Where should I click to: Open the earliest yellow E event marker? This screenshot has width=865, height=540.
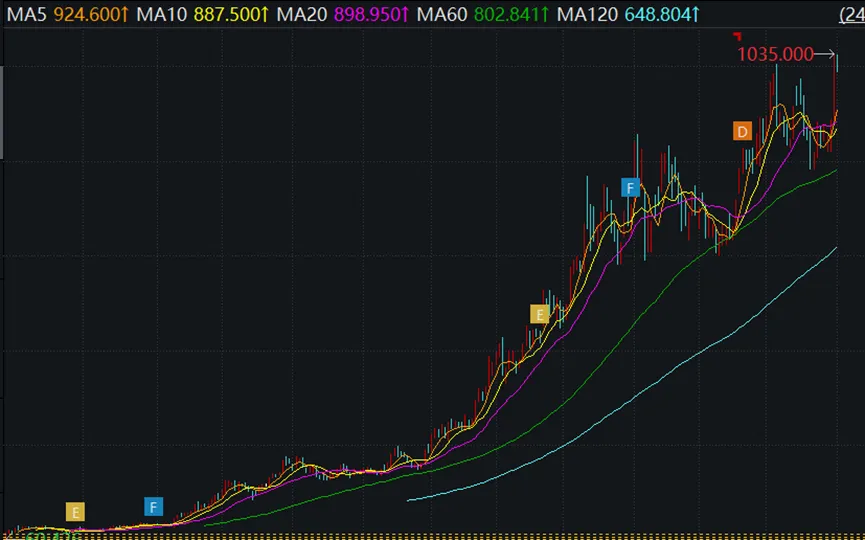click(75, 512)
